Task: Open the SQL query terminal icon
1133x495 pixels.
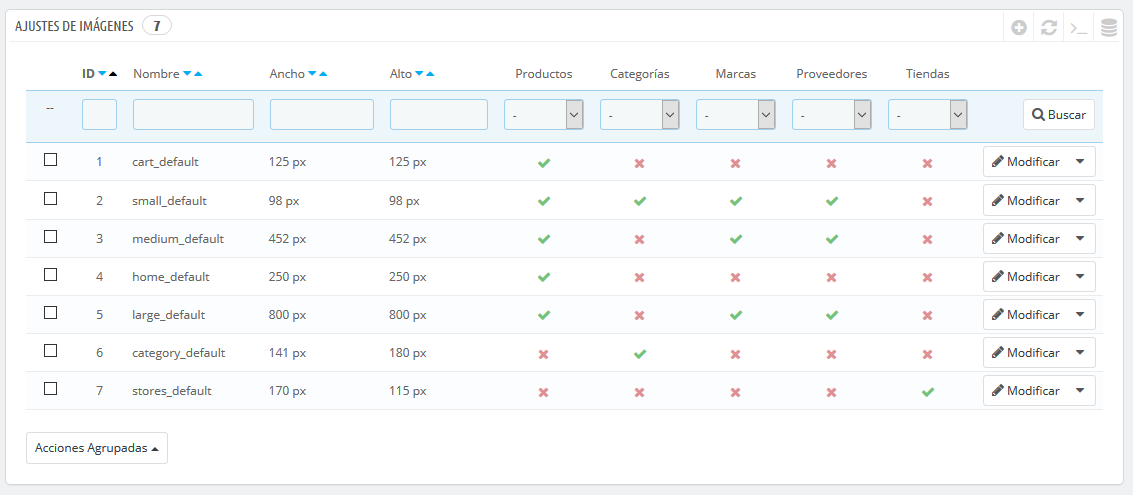Action: click(1079, 28)
